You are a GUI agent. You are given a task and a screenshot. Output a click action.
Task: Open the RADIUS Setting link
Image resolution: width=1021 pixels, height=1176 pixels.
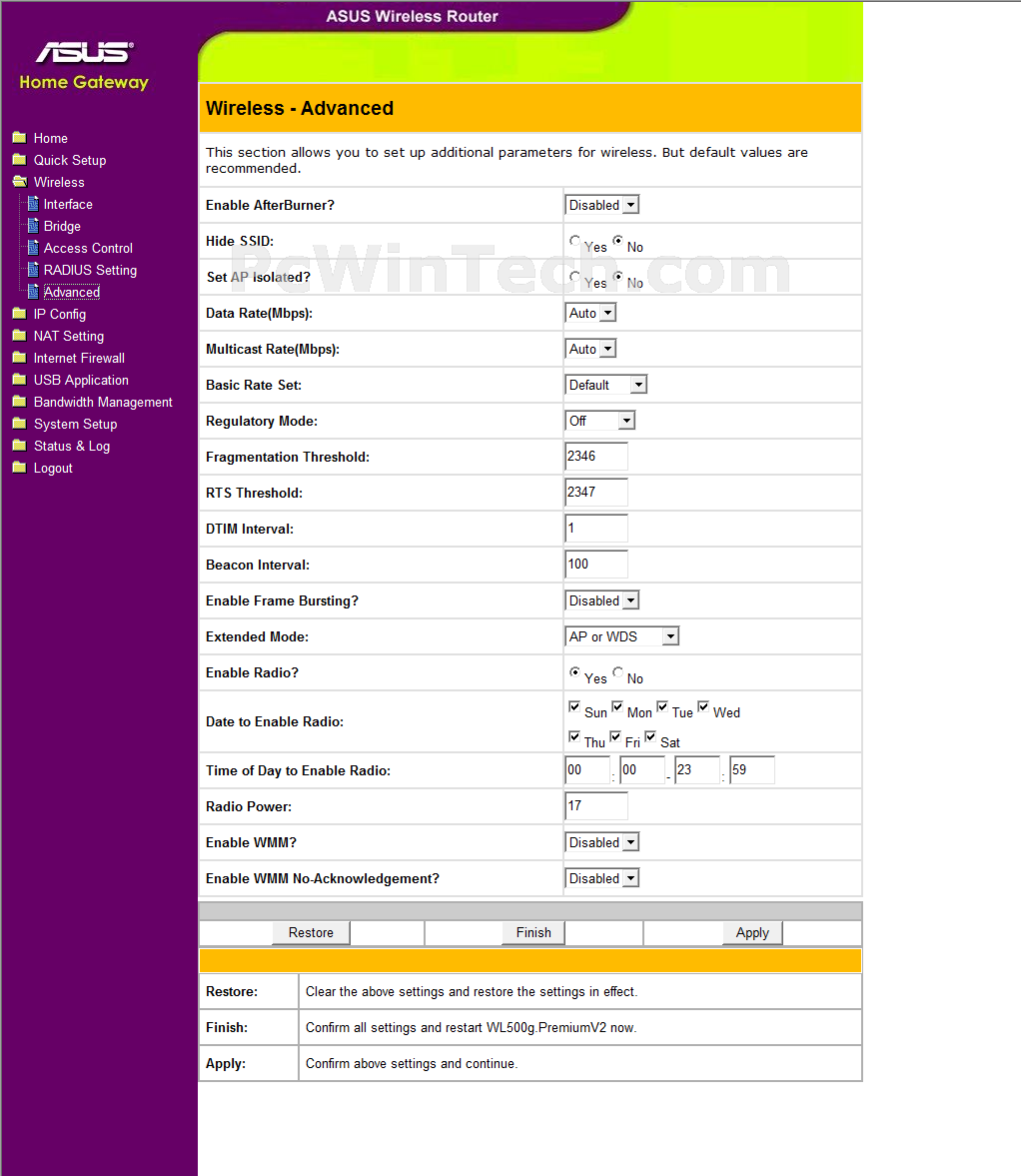(90, 270)
